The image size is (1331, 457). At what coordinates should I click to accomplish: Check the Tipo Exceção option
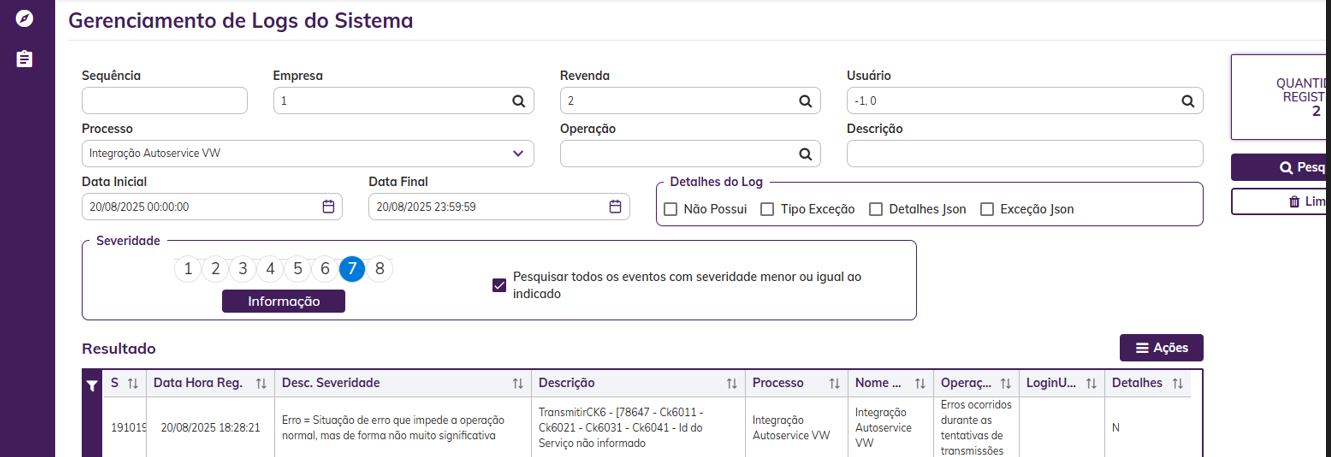point(767,209)
